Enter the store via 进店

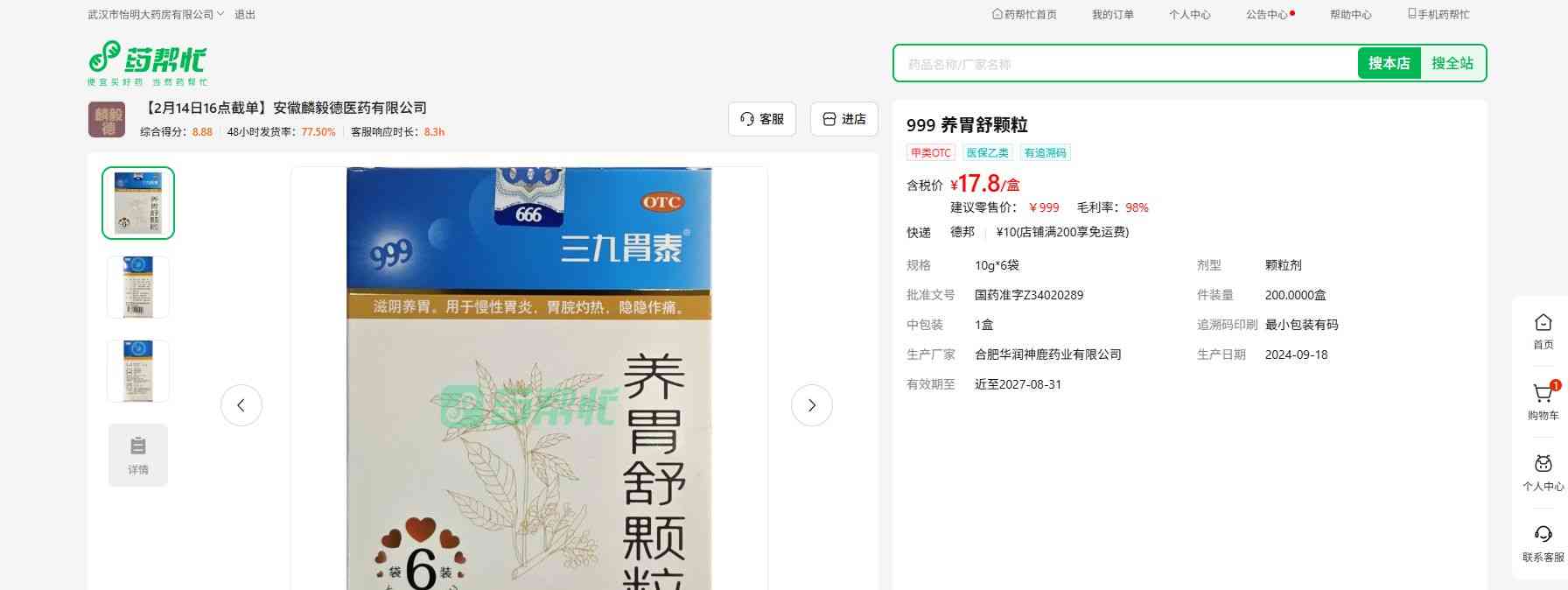click(x=844, y=119)
